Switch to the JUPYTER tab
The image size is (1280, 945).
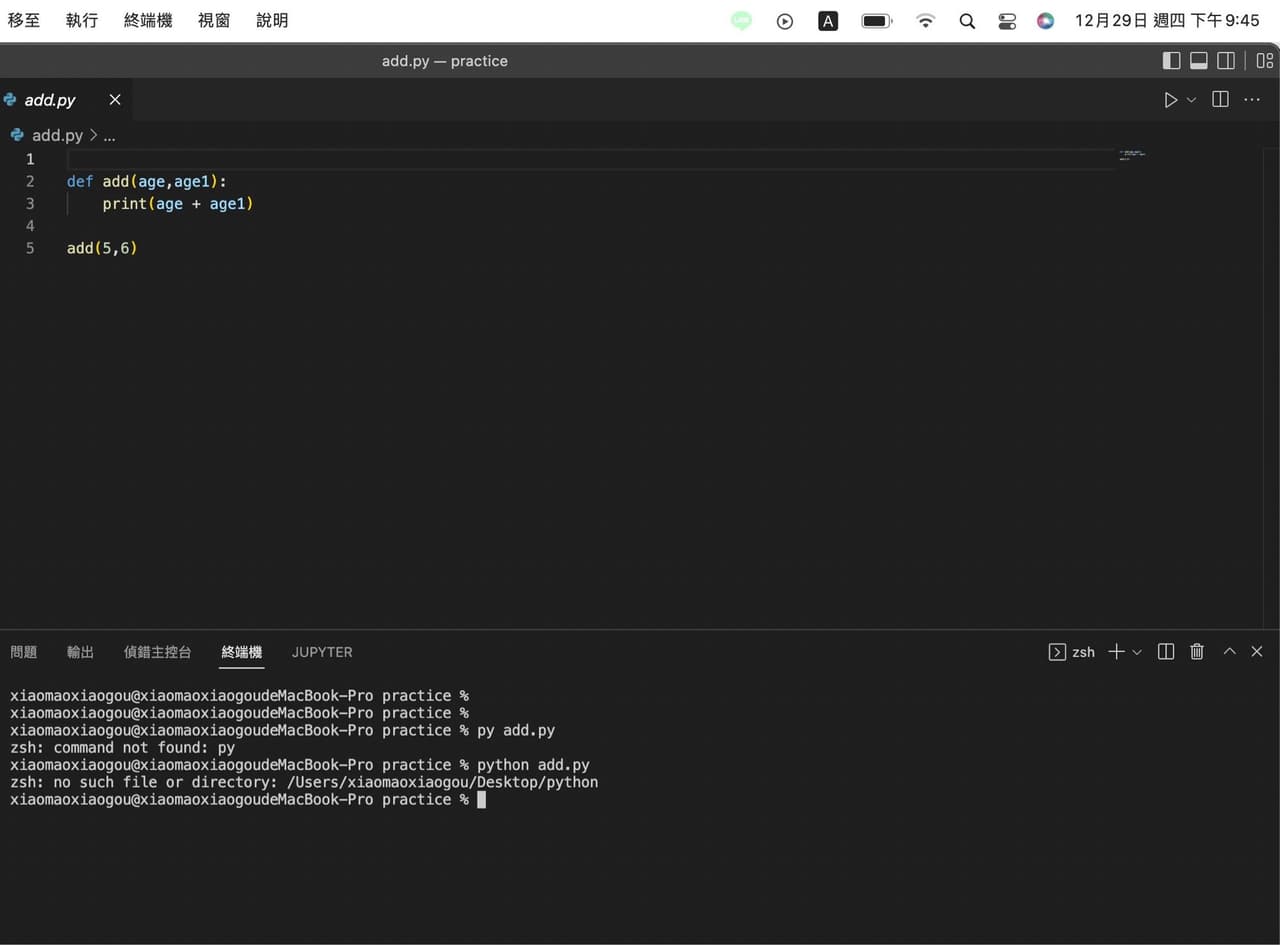tap(321, 652)
